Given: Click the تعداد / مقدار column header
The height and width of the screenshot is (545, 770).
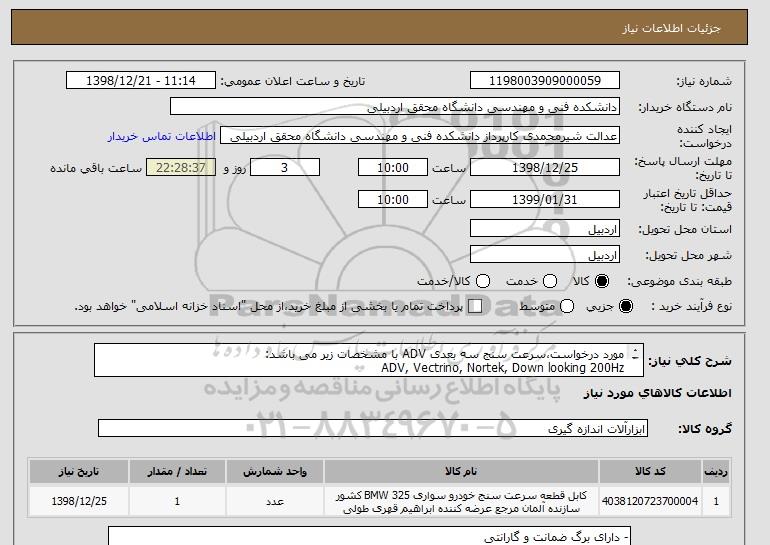Looking at the screenshot, I should pyautogui.click(x=177, y=471).
